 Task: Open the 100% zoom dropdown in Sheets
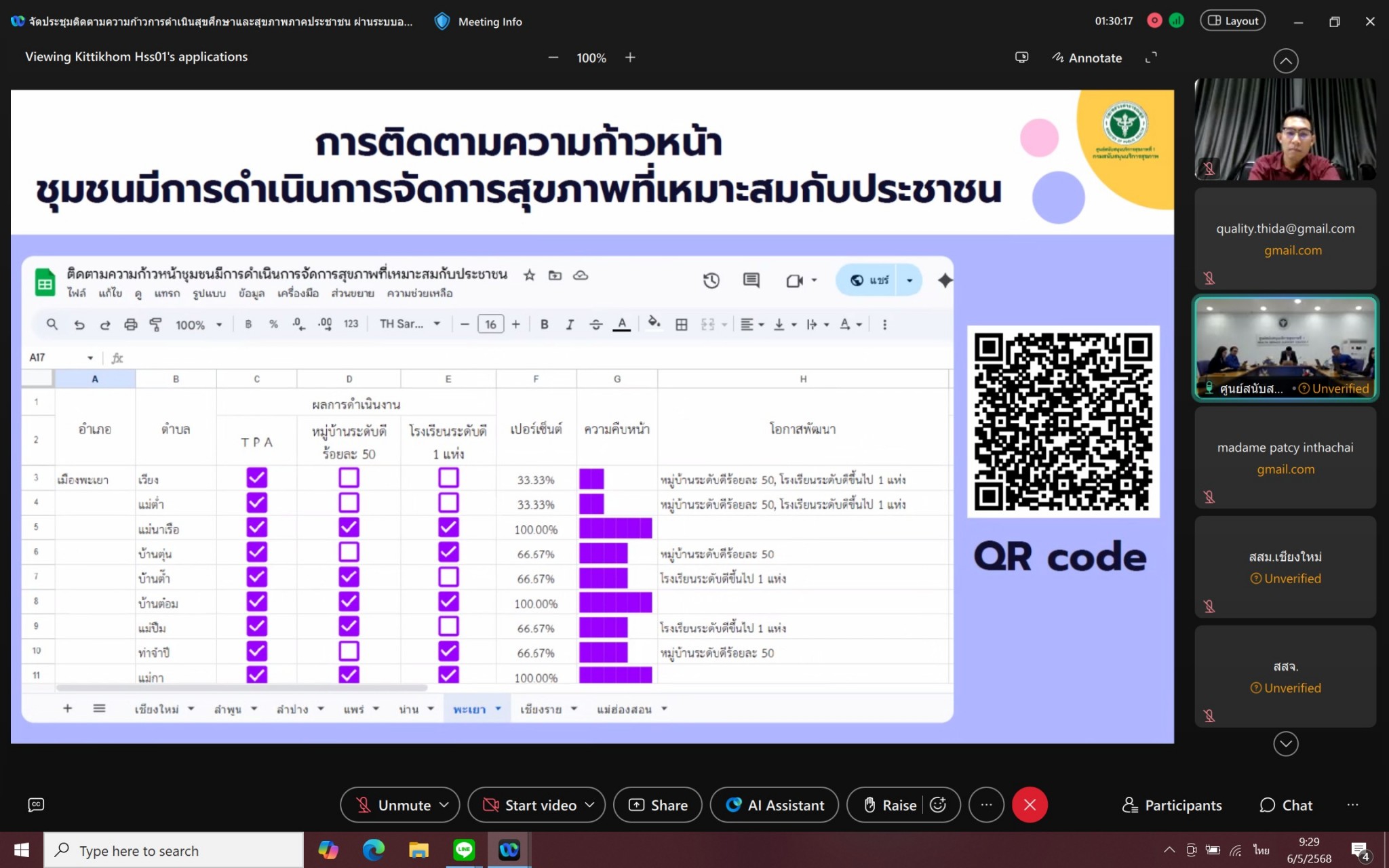click(199, 325)
